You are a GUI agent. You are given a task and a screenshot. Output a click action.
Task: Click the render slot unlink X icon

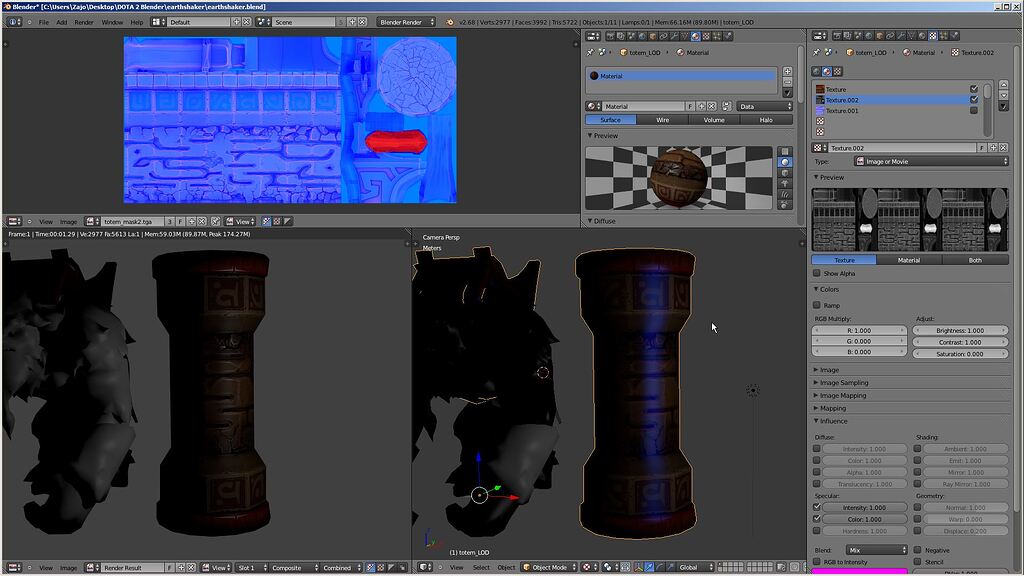[191, 568]
